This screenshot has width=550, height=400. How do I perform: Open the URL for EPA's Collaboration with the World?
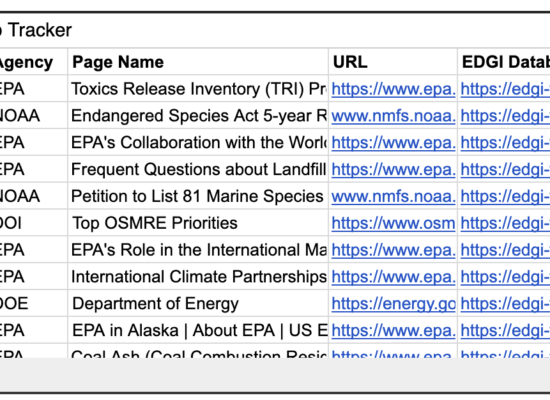coord(393,143)
